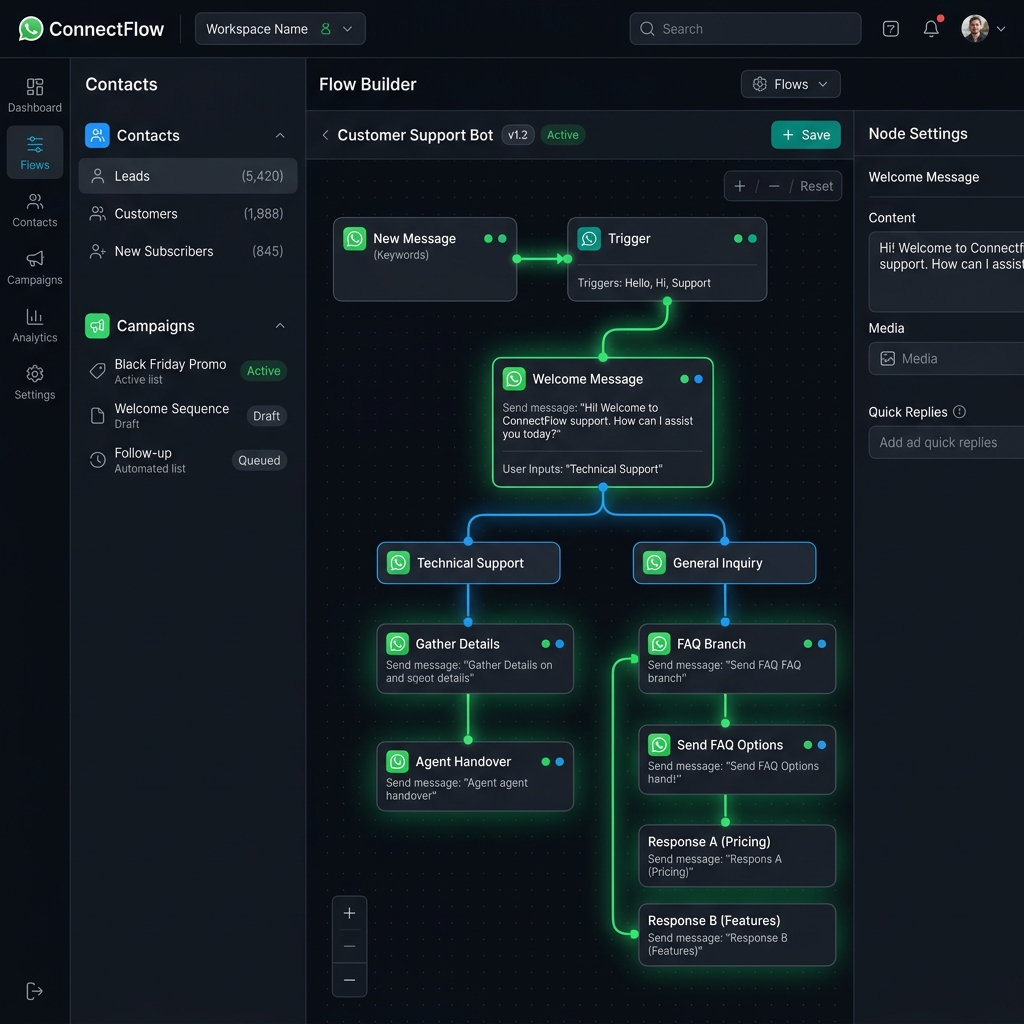This screenshot has height=1024, width=1024.
Task: Click the blue status dot on Welcome Message
Action: 698,379
